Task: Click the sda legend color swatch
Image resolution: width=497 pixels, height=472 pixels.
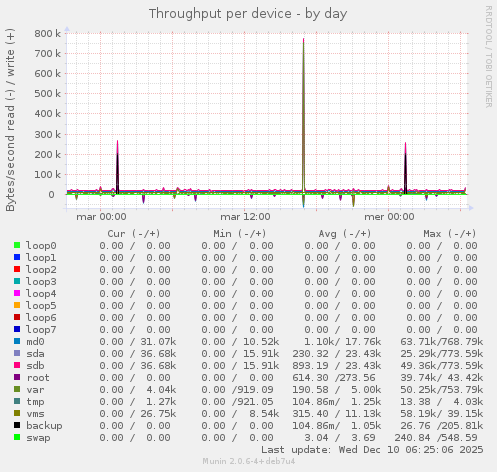Action: pyautogui.click(x=17, y=353)
